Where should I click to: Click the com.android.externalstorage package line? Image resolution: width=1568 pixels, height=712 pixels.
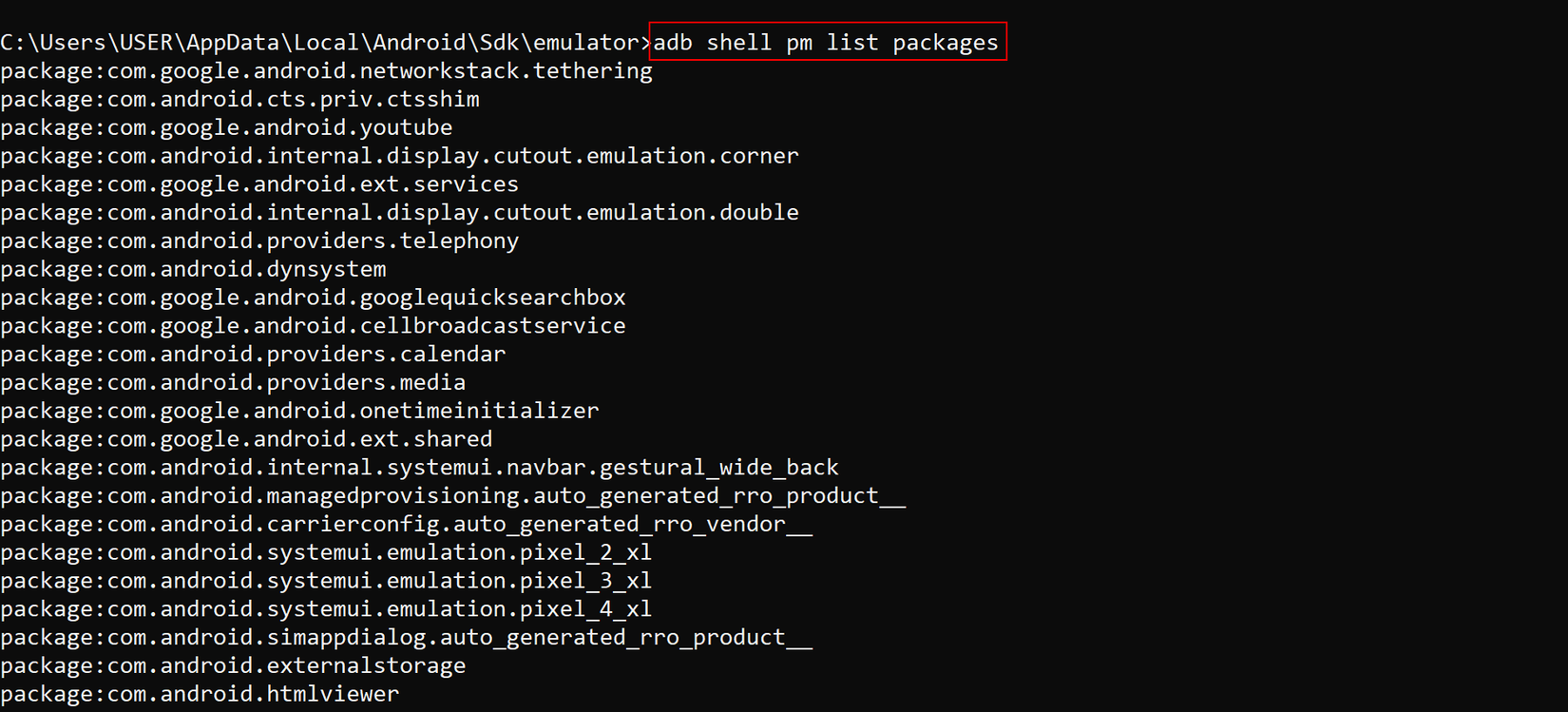pyautogui.click(x=233, y=665)
